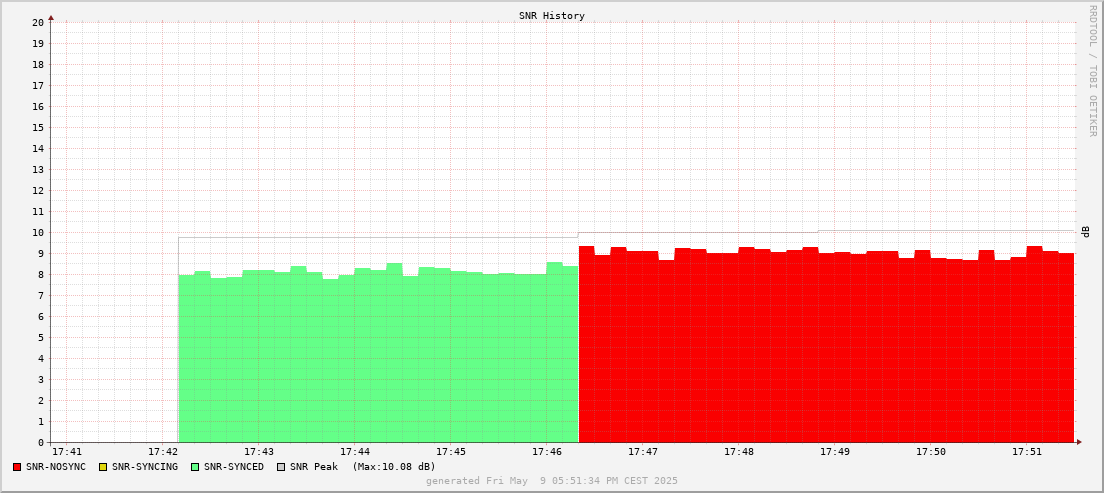The width and height of the screenshot is (1104, 493).
Task: Click the red SNR-NOSYNC legend swatch
Action: coord(17,467)
